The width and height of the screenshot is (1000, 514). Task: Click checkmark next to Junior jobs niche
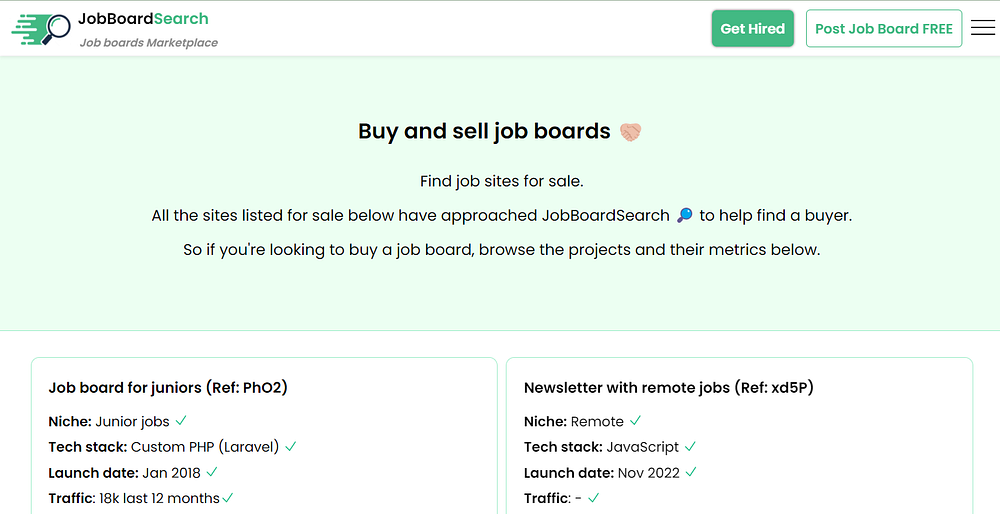point(181,421)
